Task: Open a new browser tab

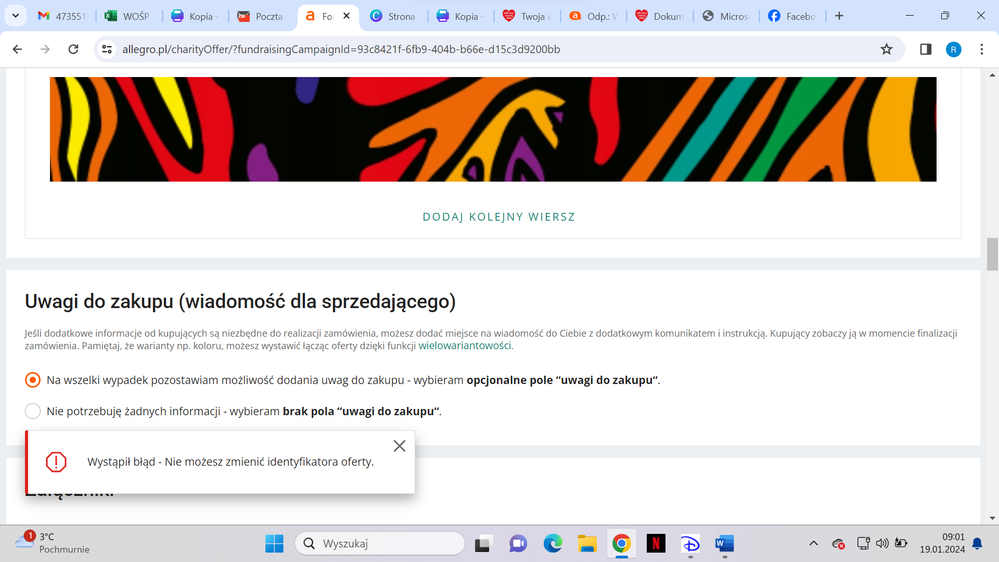Action: pyautogui.click(x=839, y=16)
